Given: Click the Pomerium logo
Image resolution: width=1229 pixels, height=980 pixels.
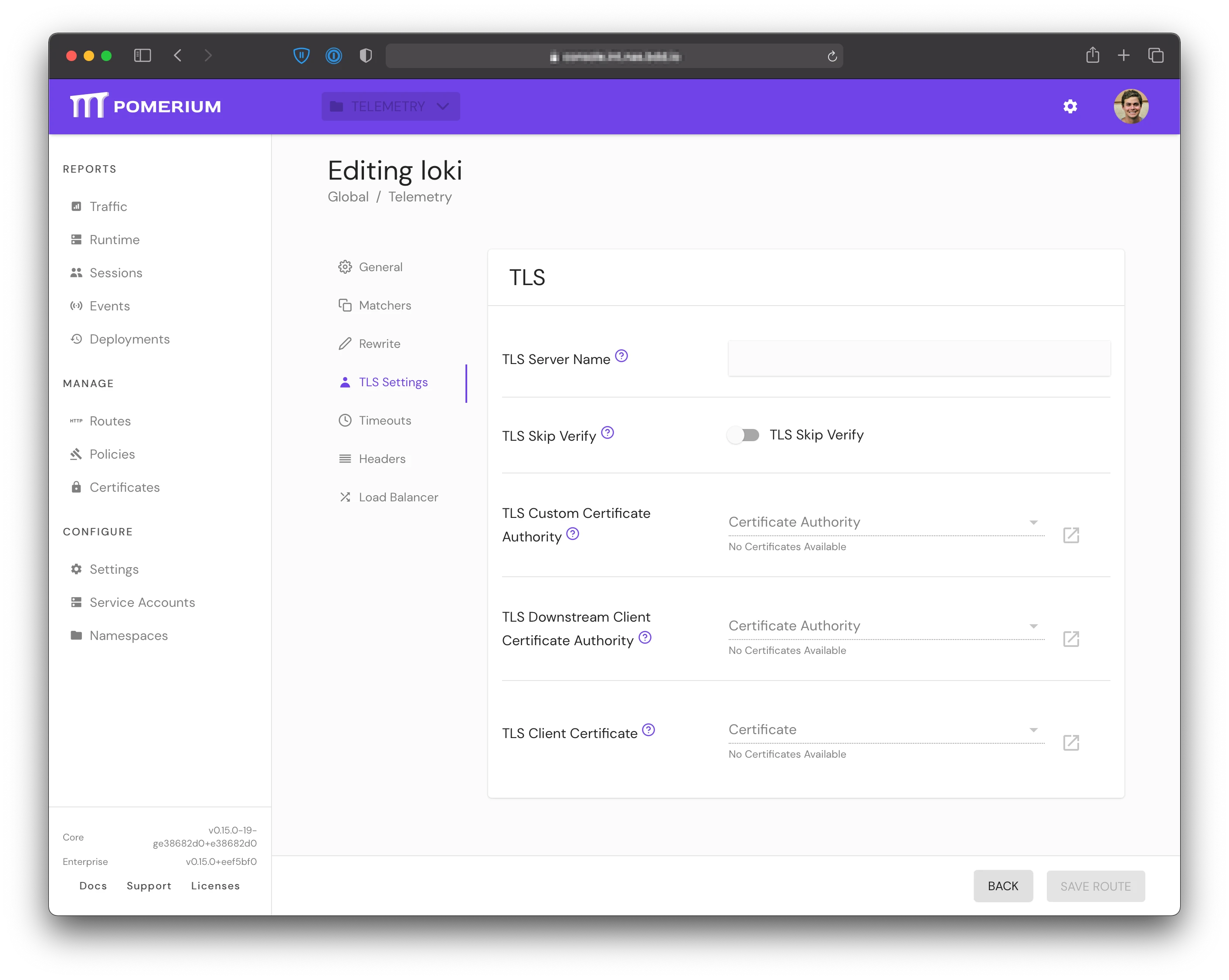Looking at the screenshot, I should 146,106.
